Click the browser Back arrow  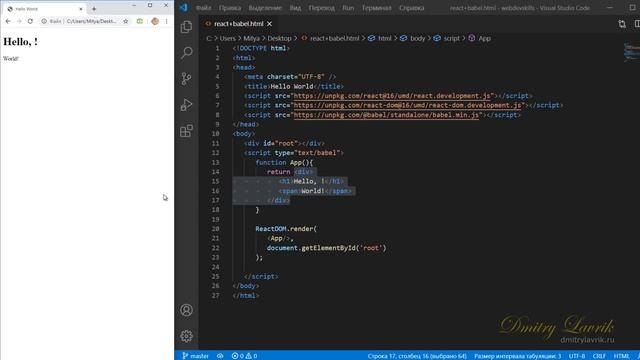(x=8, y=21)
